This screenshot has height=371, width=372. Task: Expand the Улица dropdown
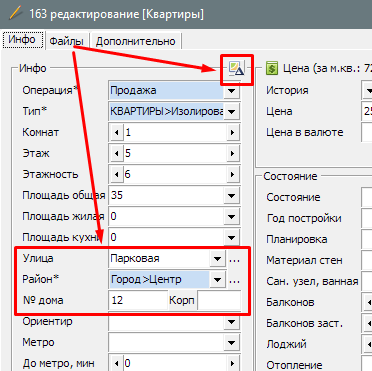[217, 259]
